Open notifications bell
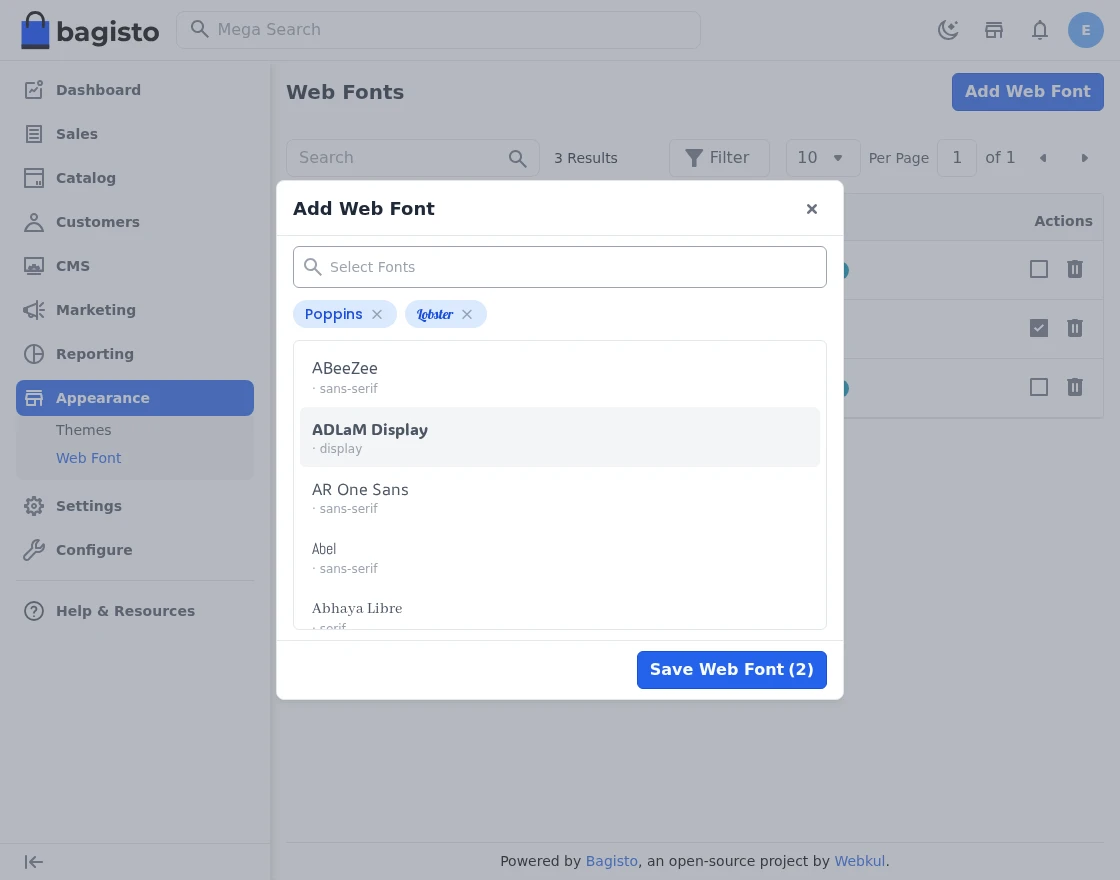The image size is (1120, 880). point(1039,30)
